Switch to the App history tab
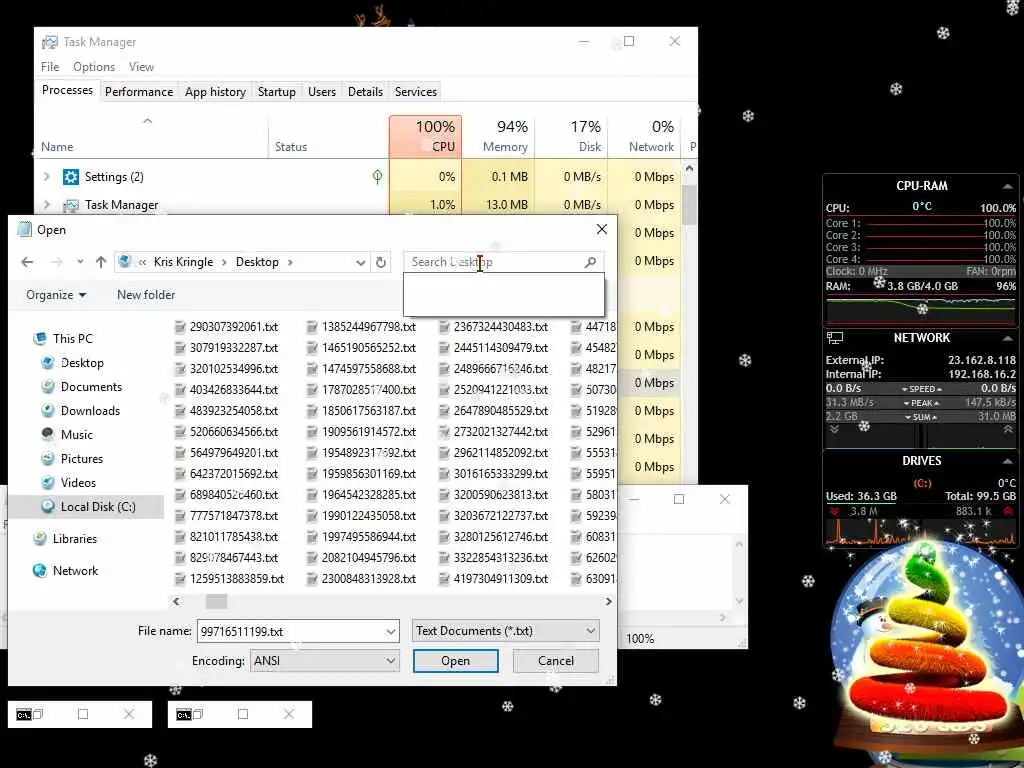 215,91
